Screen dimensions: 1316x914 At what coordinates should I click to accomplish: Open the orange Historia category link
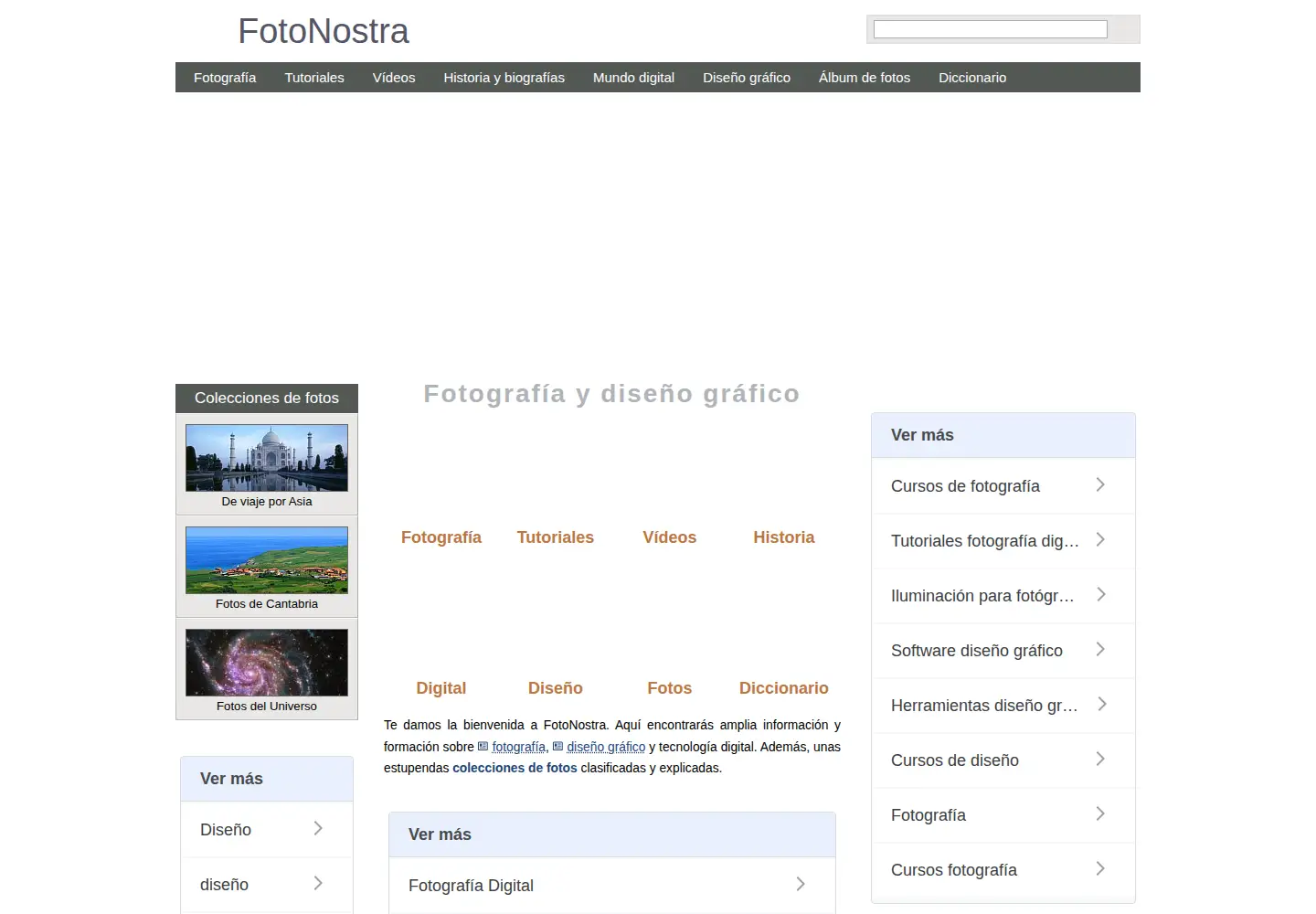tap(784, 537)
